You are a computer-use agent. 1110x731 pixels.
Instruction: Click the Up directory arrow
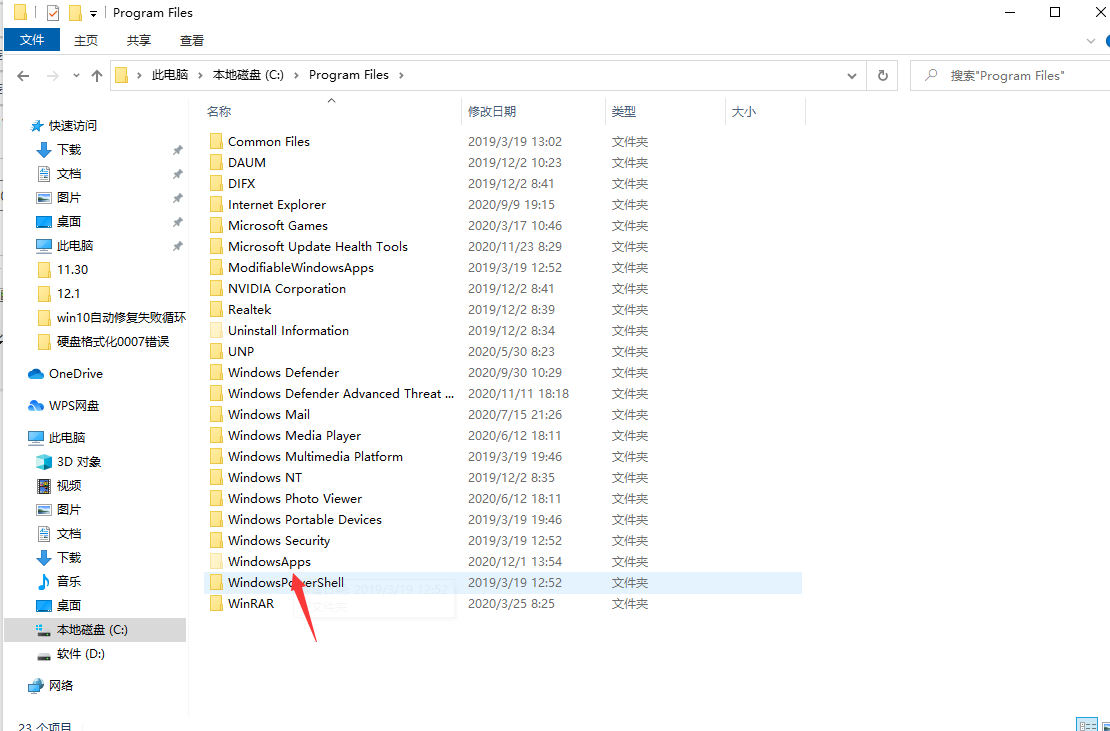coord(97,75)
